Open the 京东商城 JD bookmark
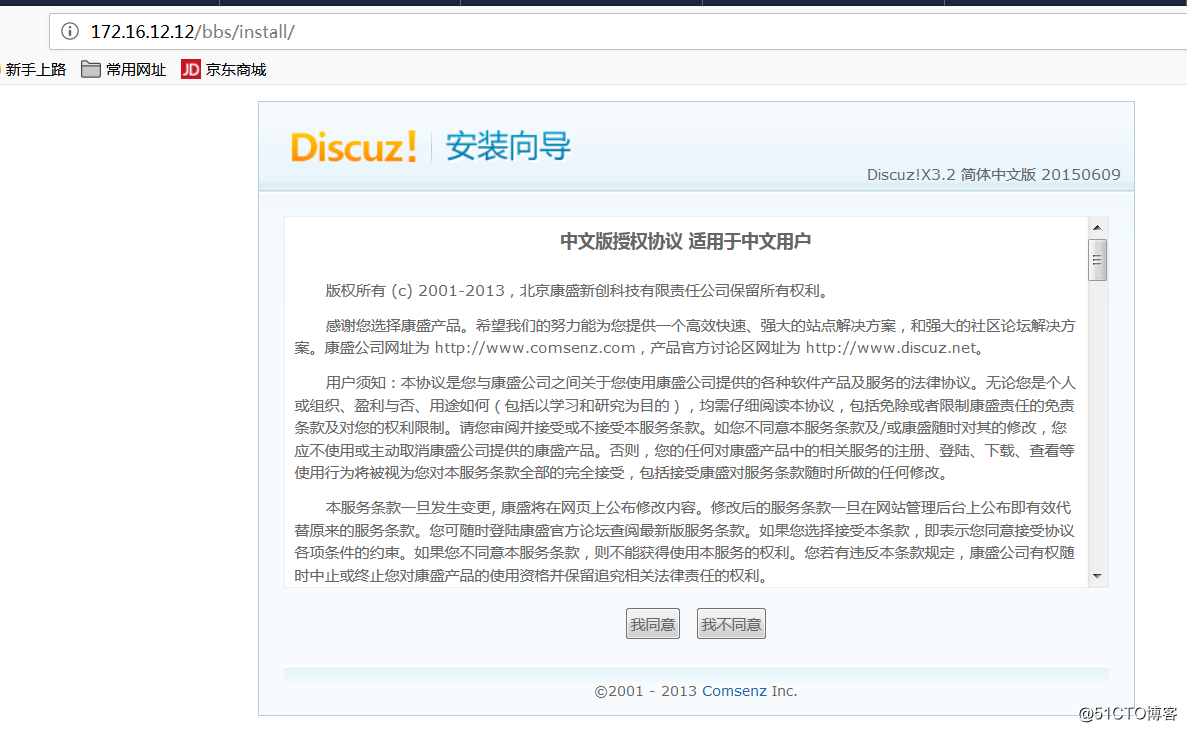 (223, 70)
